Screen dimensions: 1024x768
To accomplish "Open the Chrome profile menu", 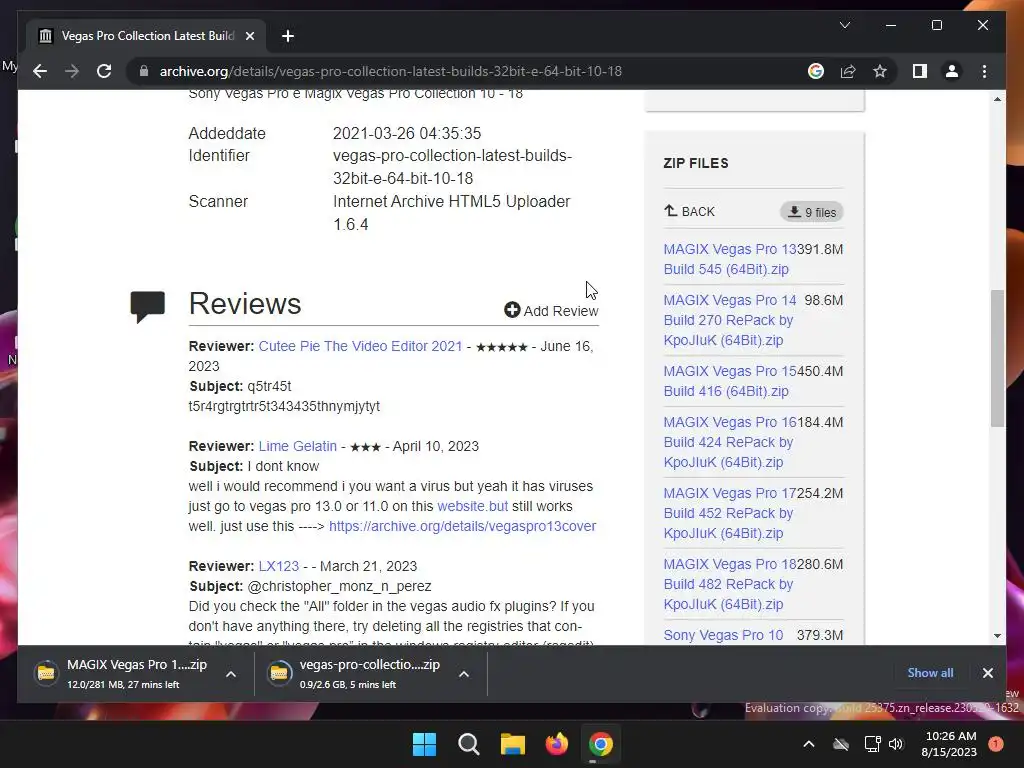I will click(952, 71).
